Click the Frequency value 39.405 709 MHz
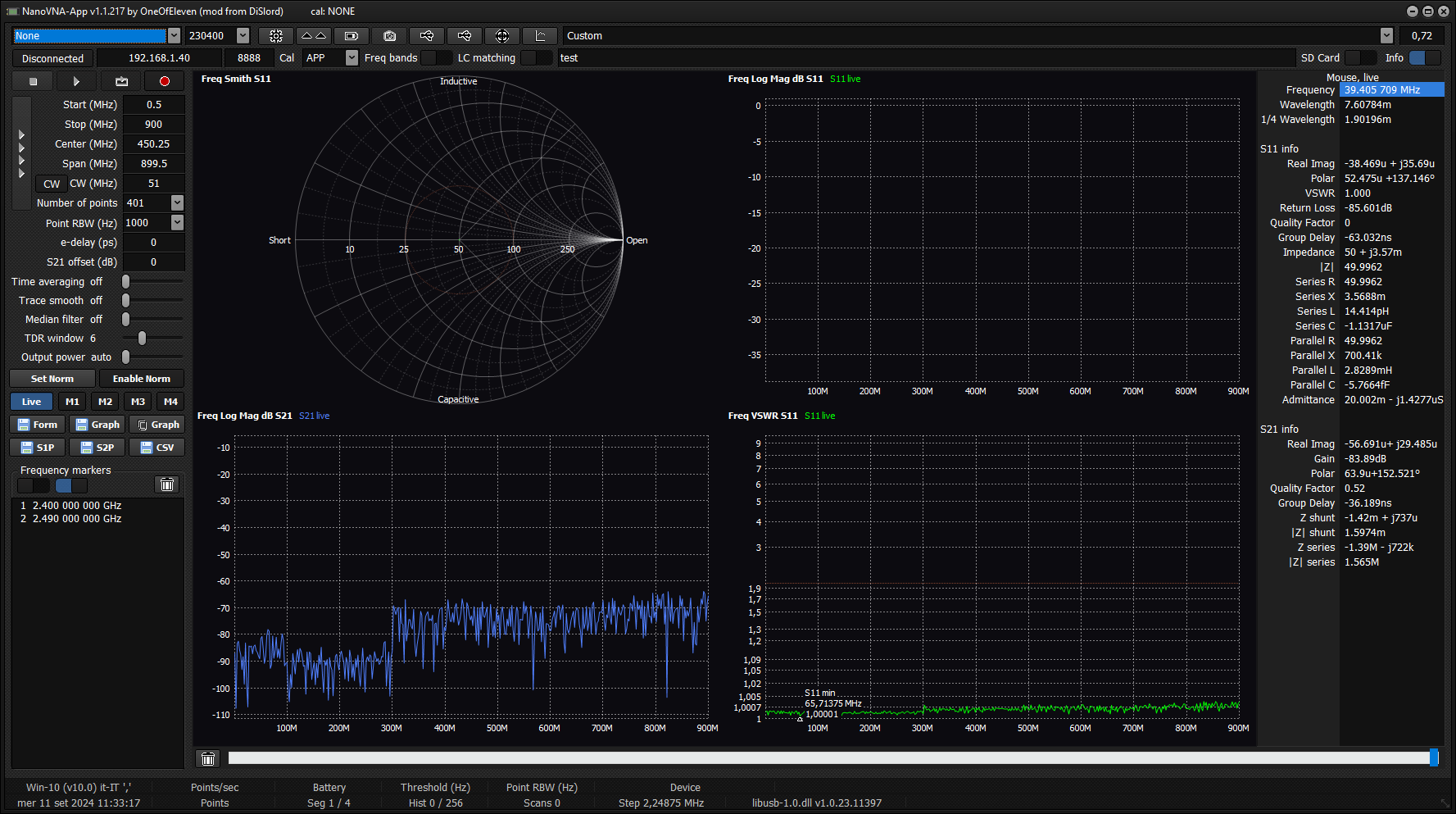Image resolution: width=1456 pixels, height=814 pixels. 1391,90
